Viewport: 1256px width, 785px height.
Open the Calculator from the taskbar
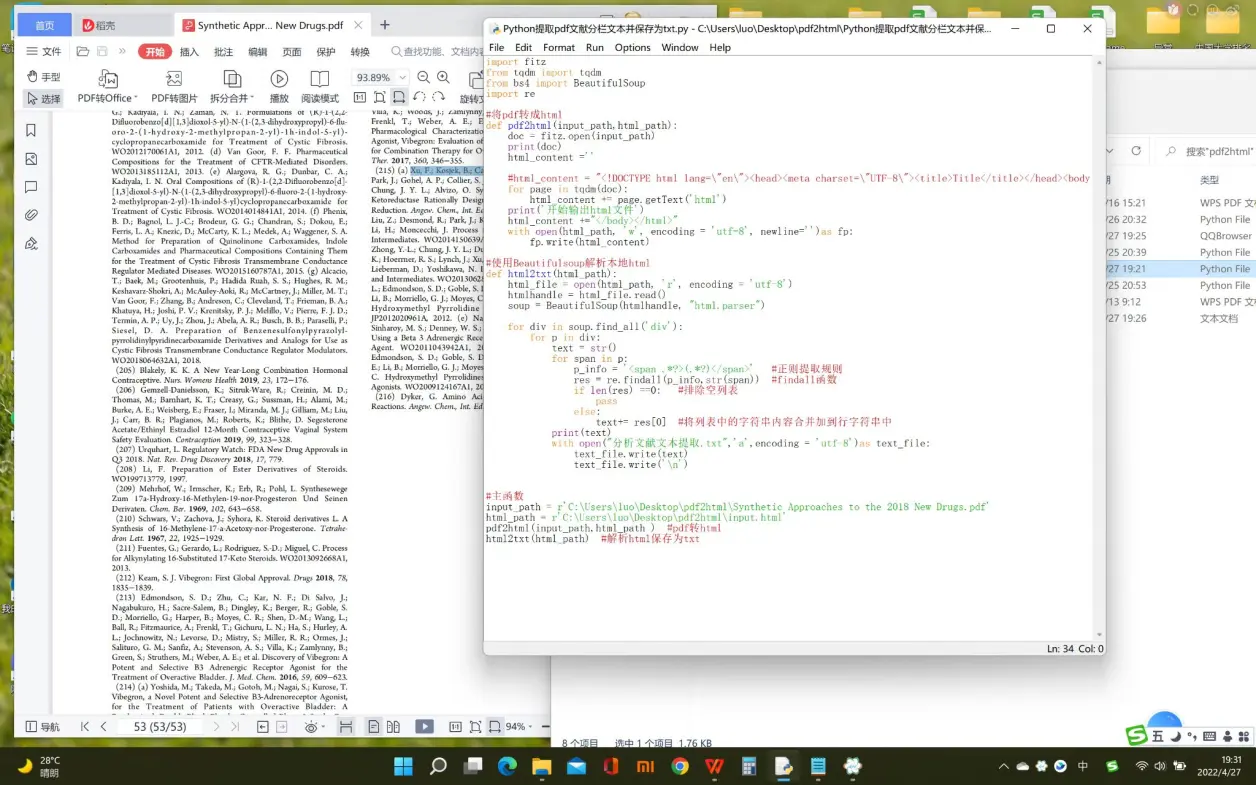(x=749, y=767)
